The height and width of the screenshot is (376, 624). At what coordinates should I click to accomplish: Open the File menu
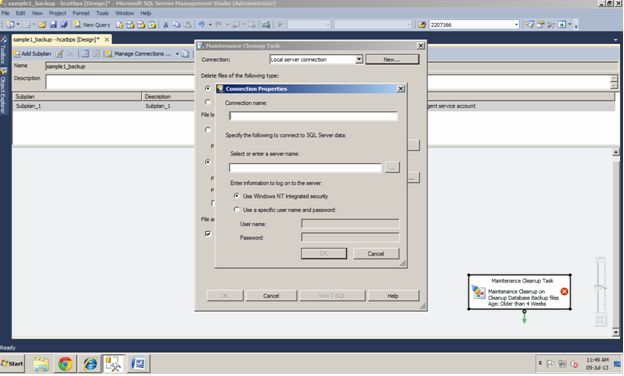(x=6, y=13)
